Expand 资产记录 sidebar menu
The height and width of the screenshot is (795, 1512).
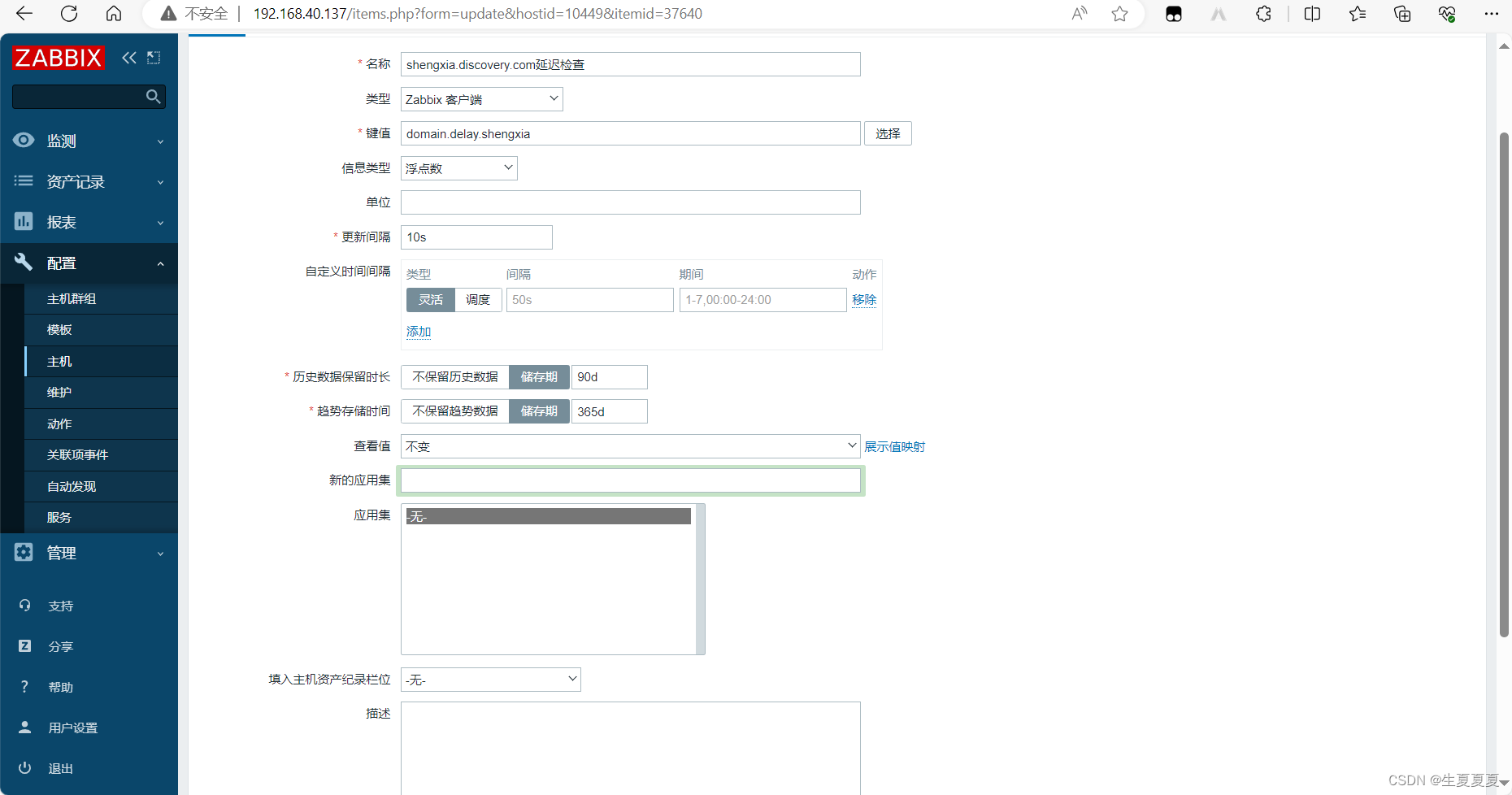[89, 181]
